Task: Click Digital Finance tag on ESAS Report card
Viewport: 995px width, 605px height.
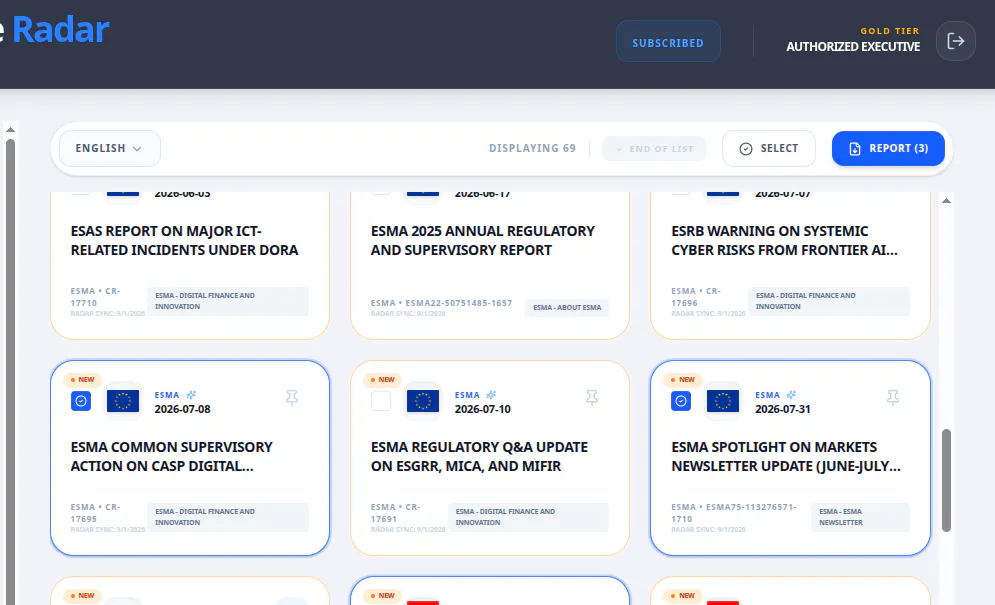Action: [228, 301]
